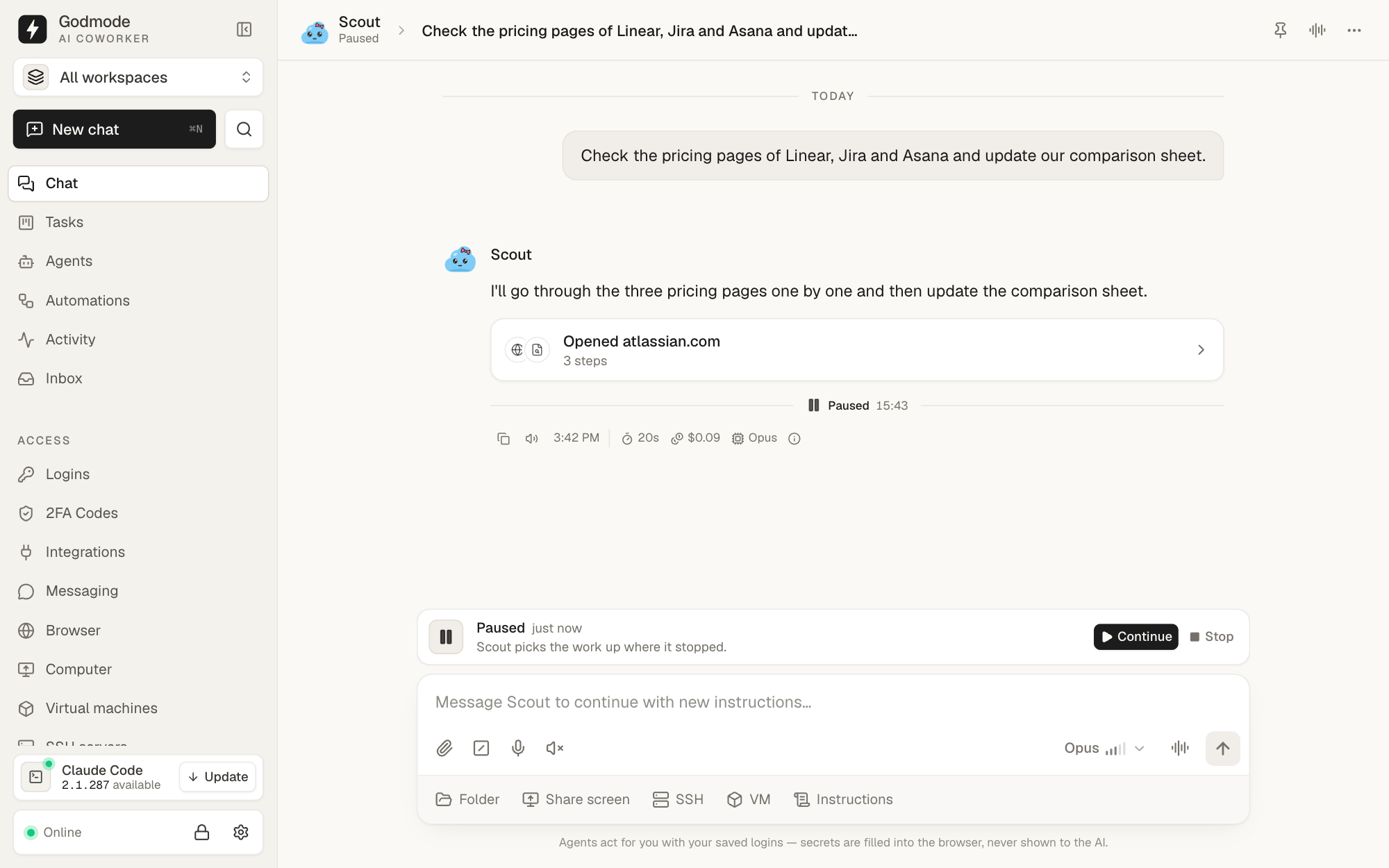Start dictation with the microphone icon

518,748
